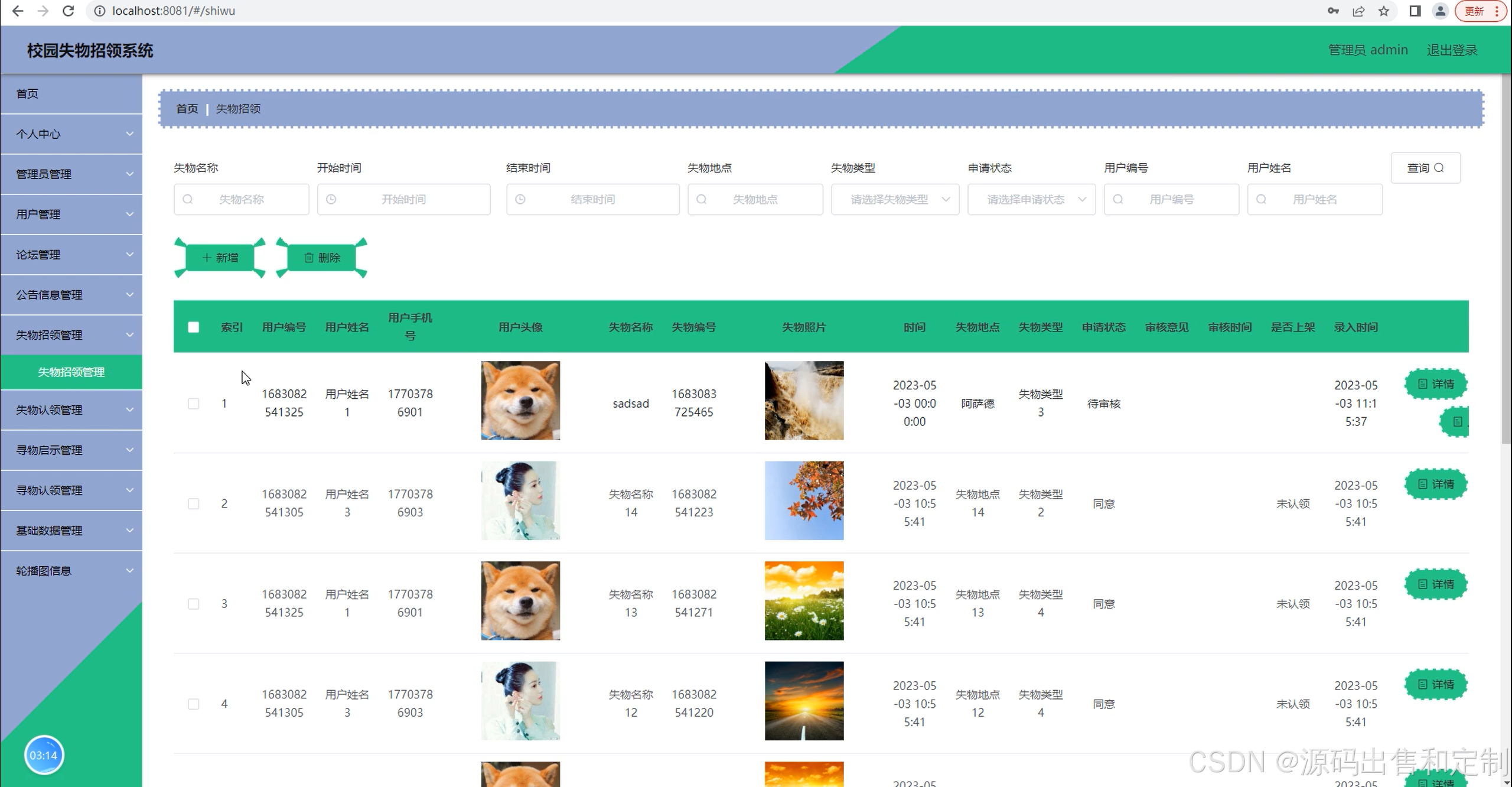Open the 请选择申请状态 dropdown
The image size is (1512, 787).
(1031, 199)
